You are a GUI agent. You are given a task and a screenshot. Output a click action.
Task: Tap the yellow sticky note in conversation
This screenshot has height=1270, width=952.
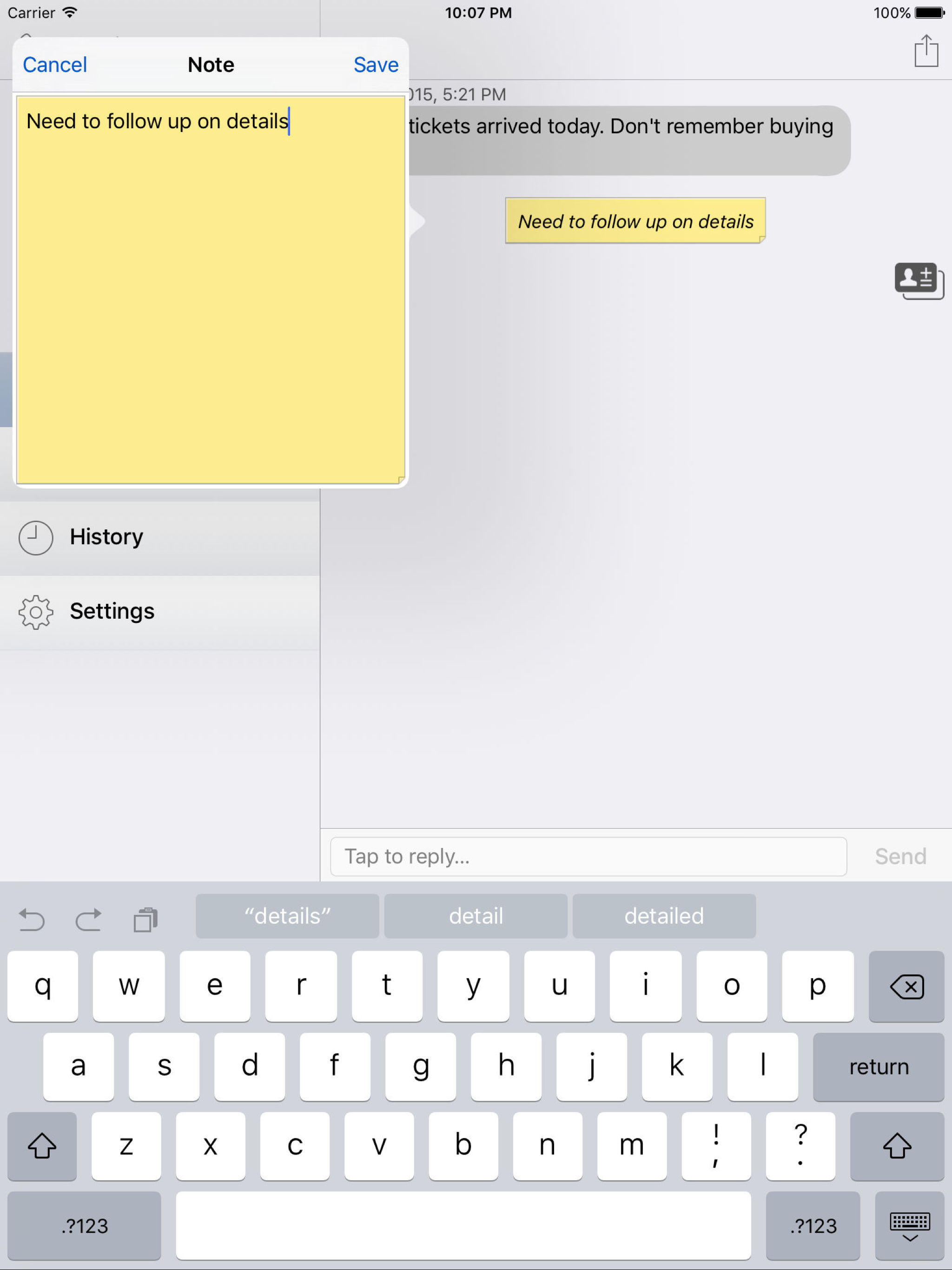[x=635, y=221]
